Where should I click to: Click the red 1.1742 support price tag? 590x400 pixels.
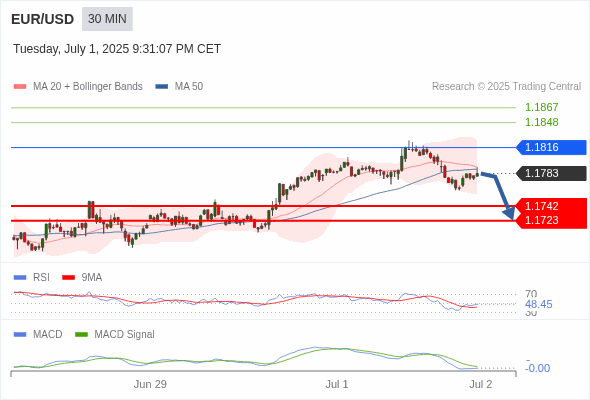[551, 206]
